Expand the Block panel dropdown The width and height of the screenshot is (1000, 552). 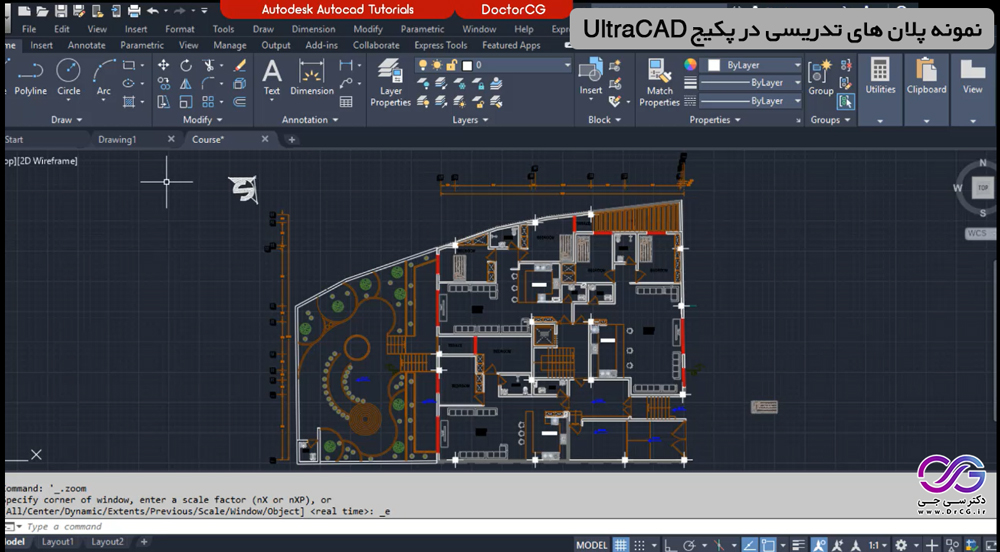click(x=603, y=120)
